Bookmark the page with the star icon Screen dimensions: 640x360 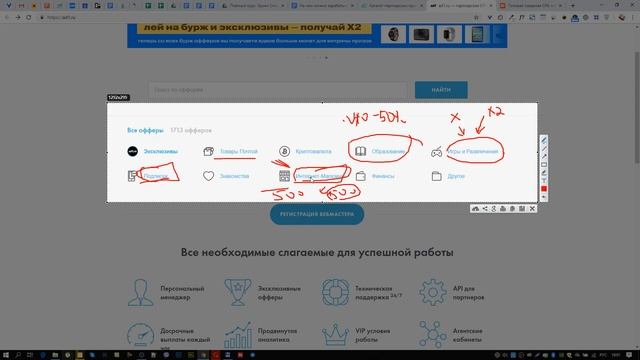click(x=476, y=18)
